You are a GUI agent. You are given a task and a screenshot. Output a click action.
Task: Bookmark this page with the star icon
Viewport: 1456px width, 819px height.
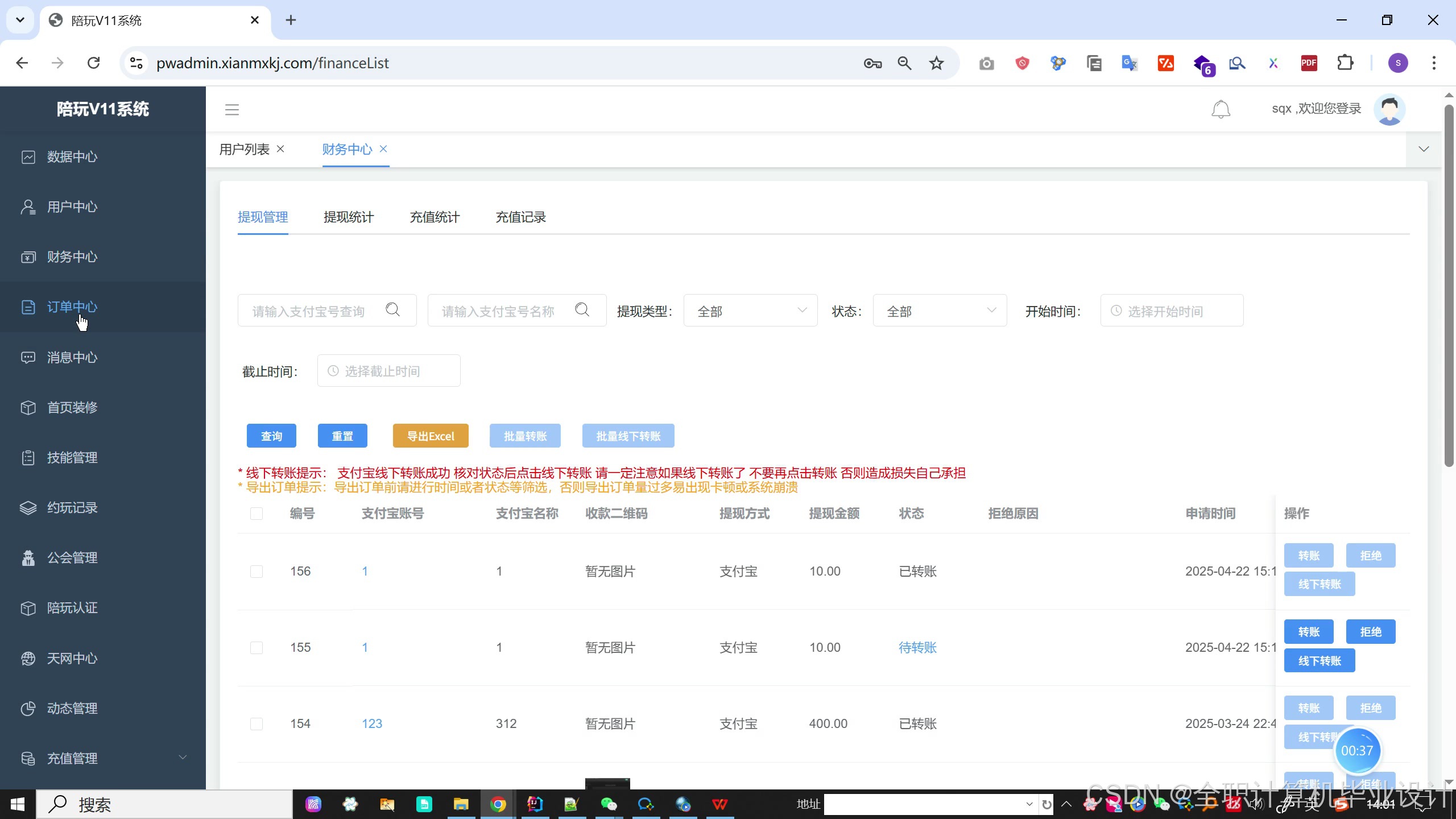[936, 63]
